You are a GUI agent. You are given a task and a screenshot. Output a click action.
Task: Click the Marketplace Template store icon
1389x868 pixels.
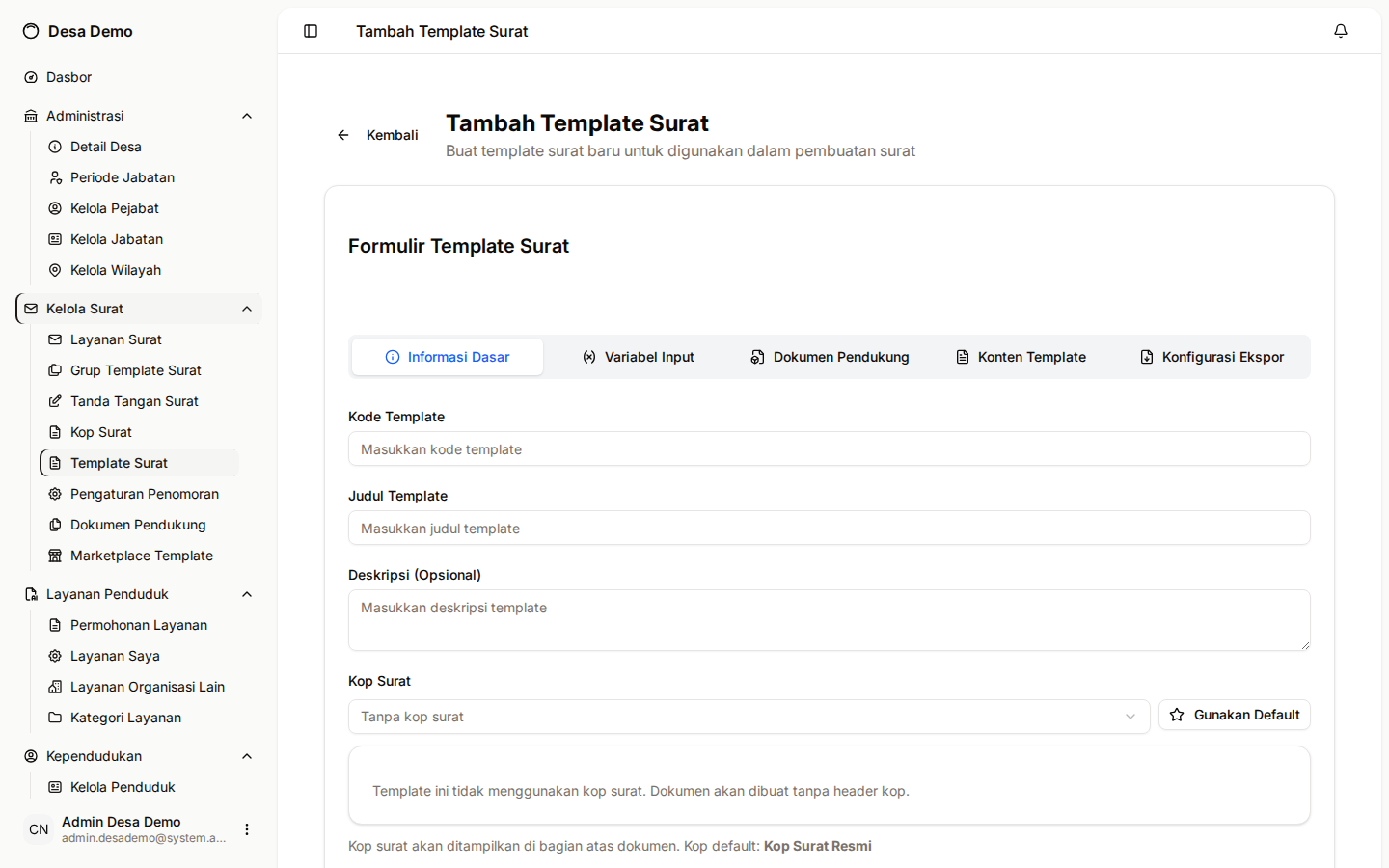pos(55,556)
